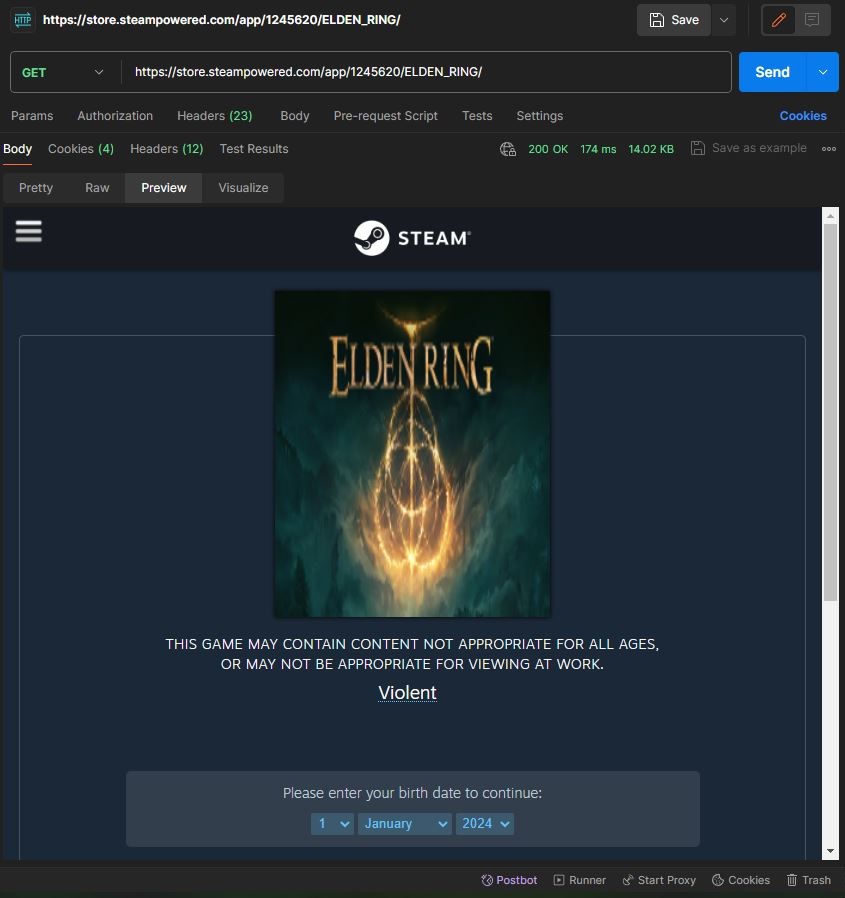845x898 pixels.
Task: Click the 200 OK status text
Action: pos(548,149)
